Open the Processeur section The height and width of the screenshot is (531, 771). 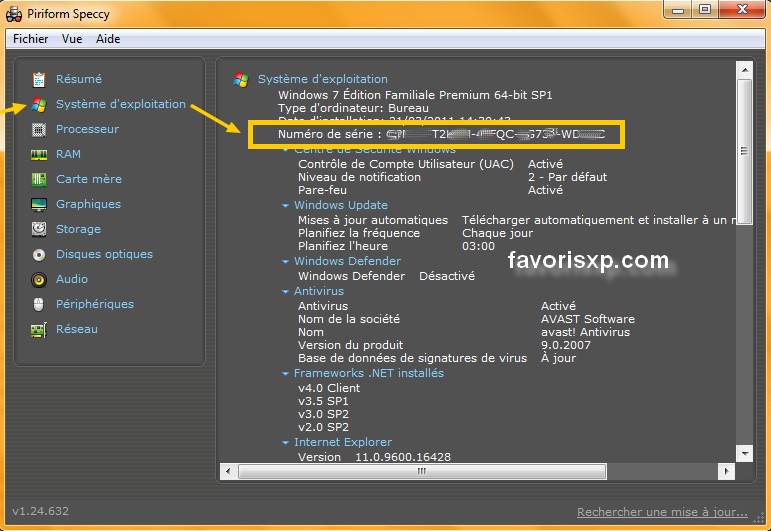click(x=88, y=129)
